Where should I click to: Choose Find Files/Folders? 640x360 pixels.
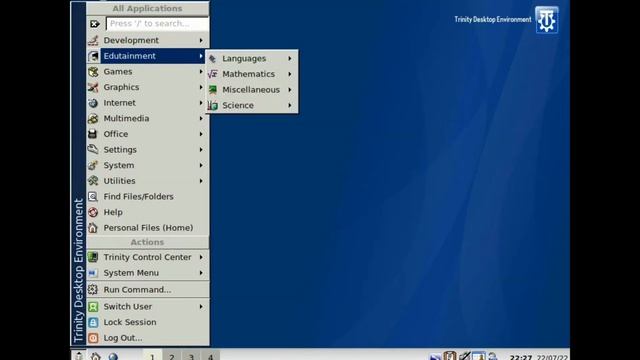(x=147, y=197)
